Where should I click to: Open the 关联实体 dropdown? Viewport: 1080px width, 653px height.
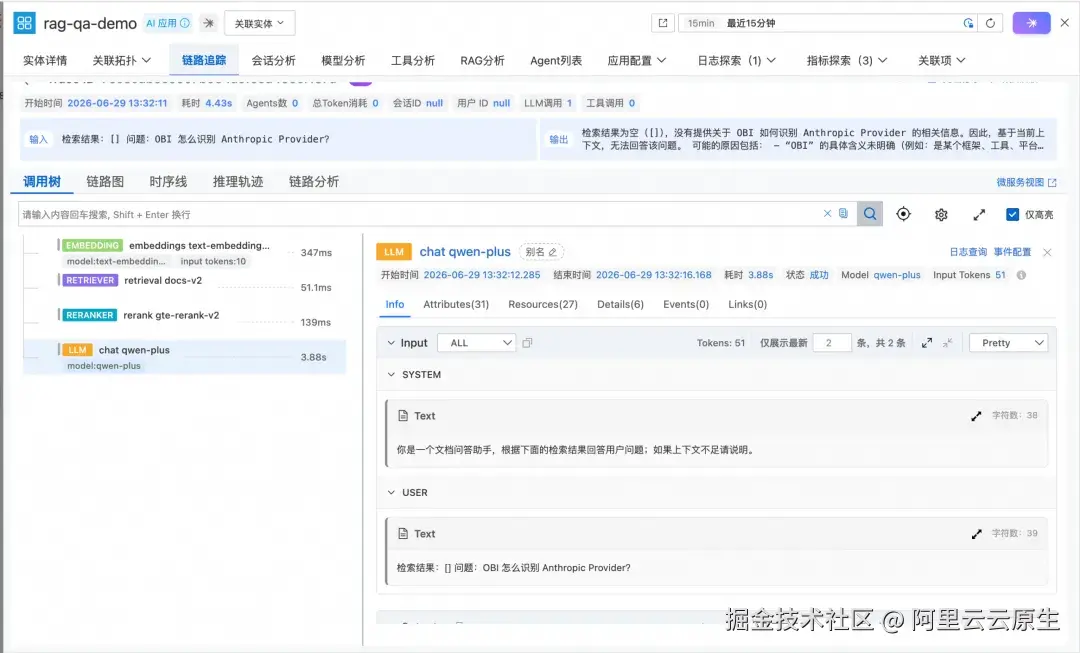tap(260, 23)
